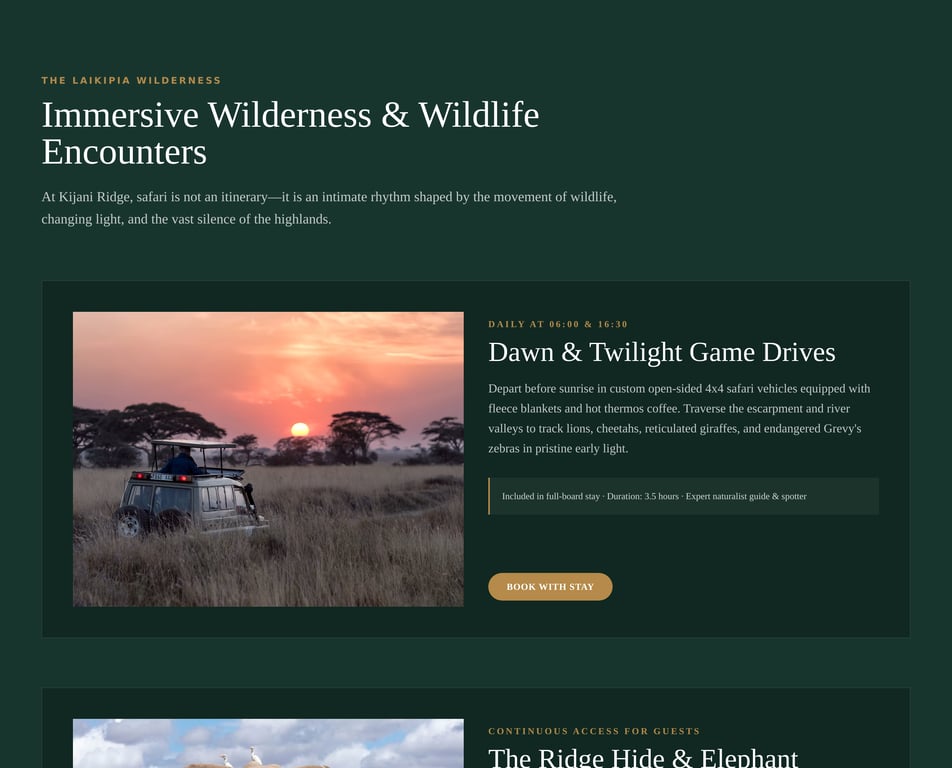This screenshot has width=952, height=768.
Task: Select 'Continuous access for guests' label
Action: tap(594, 731)
